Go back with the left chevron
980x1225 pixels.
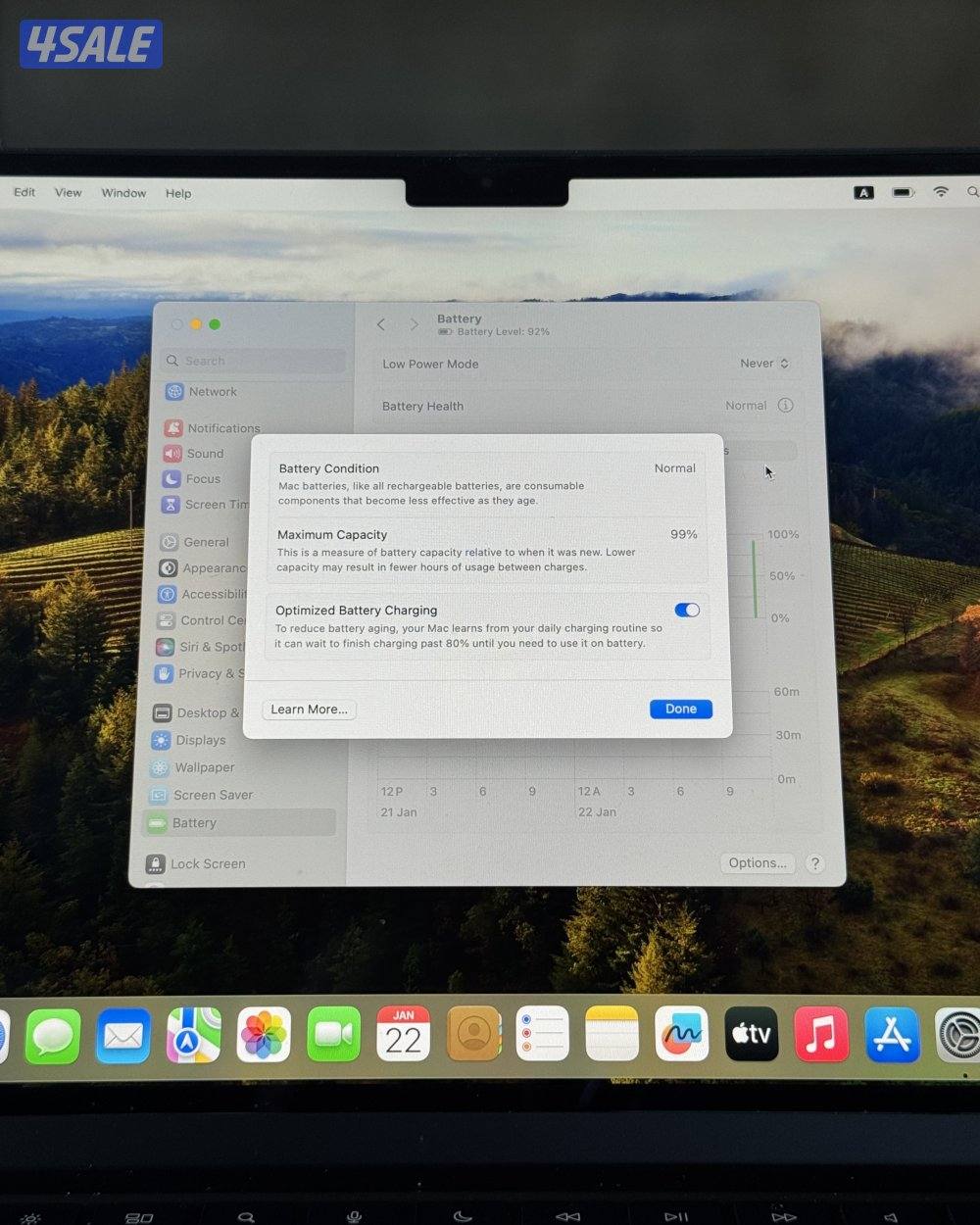[381, 324]
